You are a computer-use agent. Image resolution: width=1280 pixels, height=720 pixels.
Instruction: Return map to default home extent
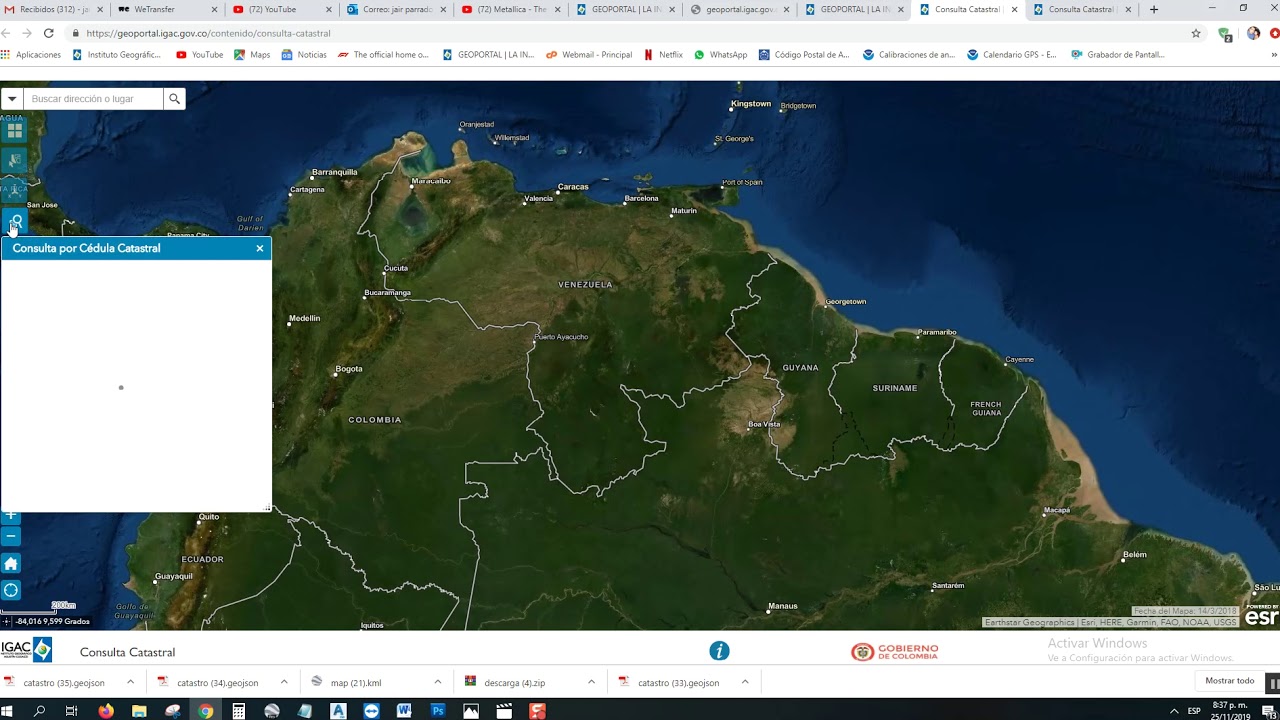click(11, 563)
